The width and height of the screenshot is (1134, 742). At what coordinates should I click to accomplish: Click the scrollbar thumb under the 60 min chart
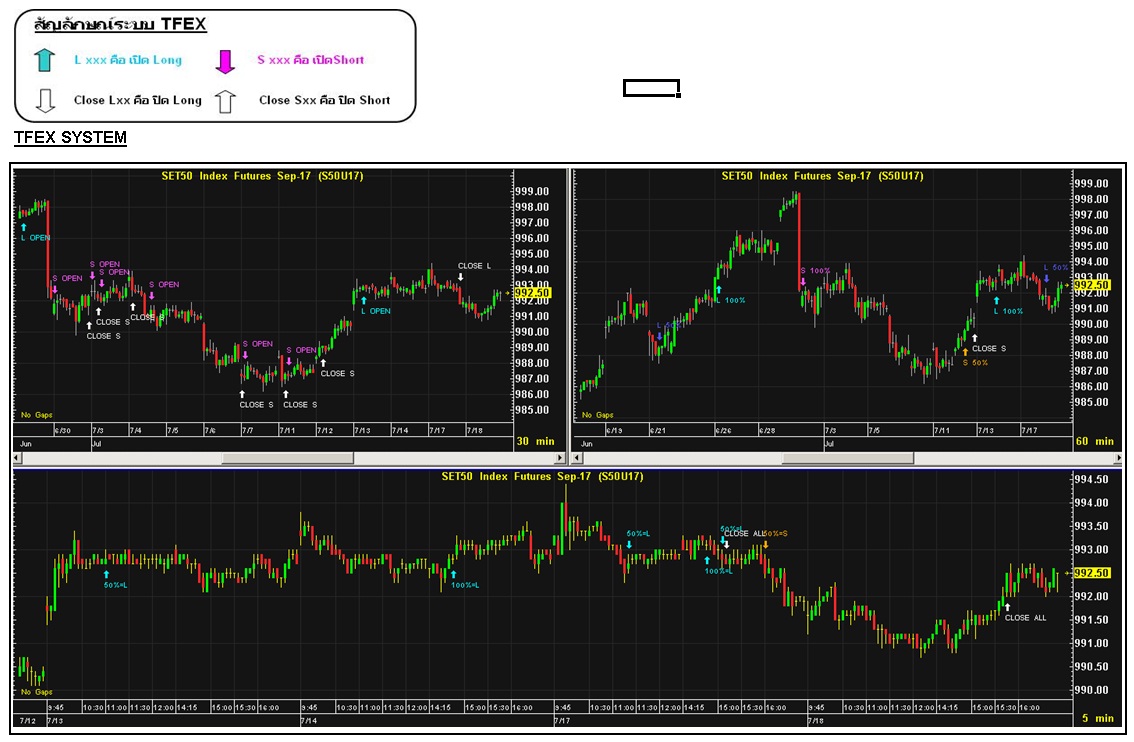[848, 458]
